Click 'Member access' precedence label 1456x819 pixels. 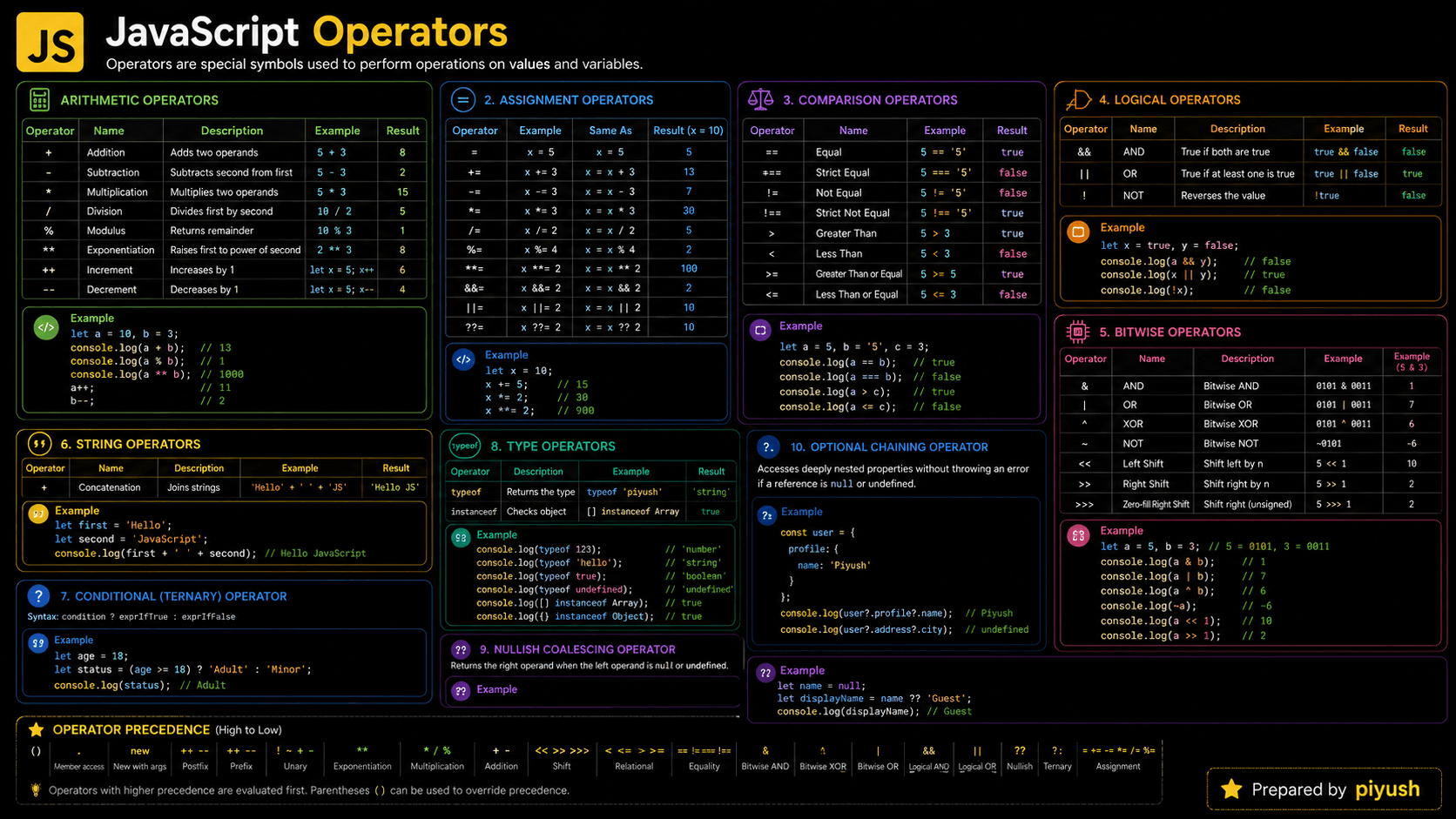79,767
